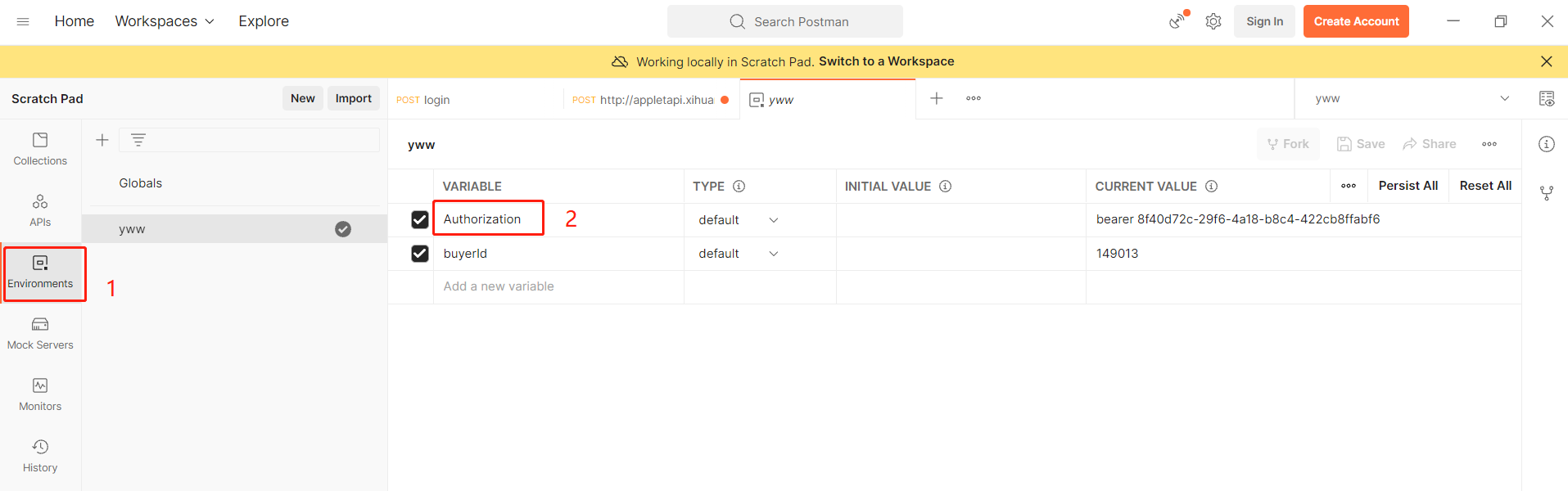Screen dimensions: 1568x491
Task: Click the 149013 current value cell
Action: click(1304, 254)
